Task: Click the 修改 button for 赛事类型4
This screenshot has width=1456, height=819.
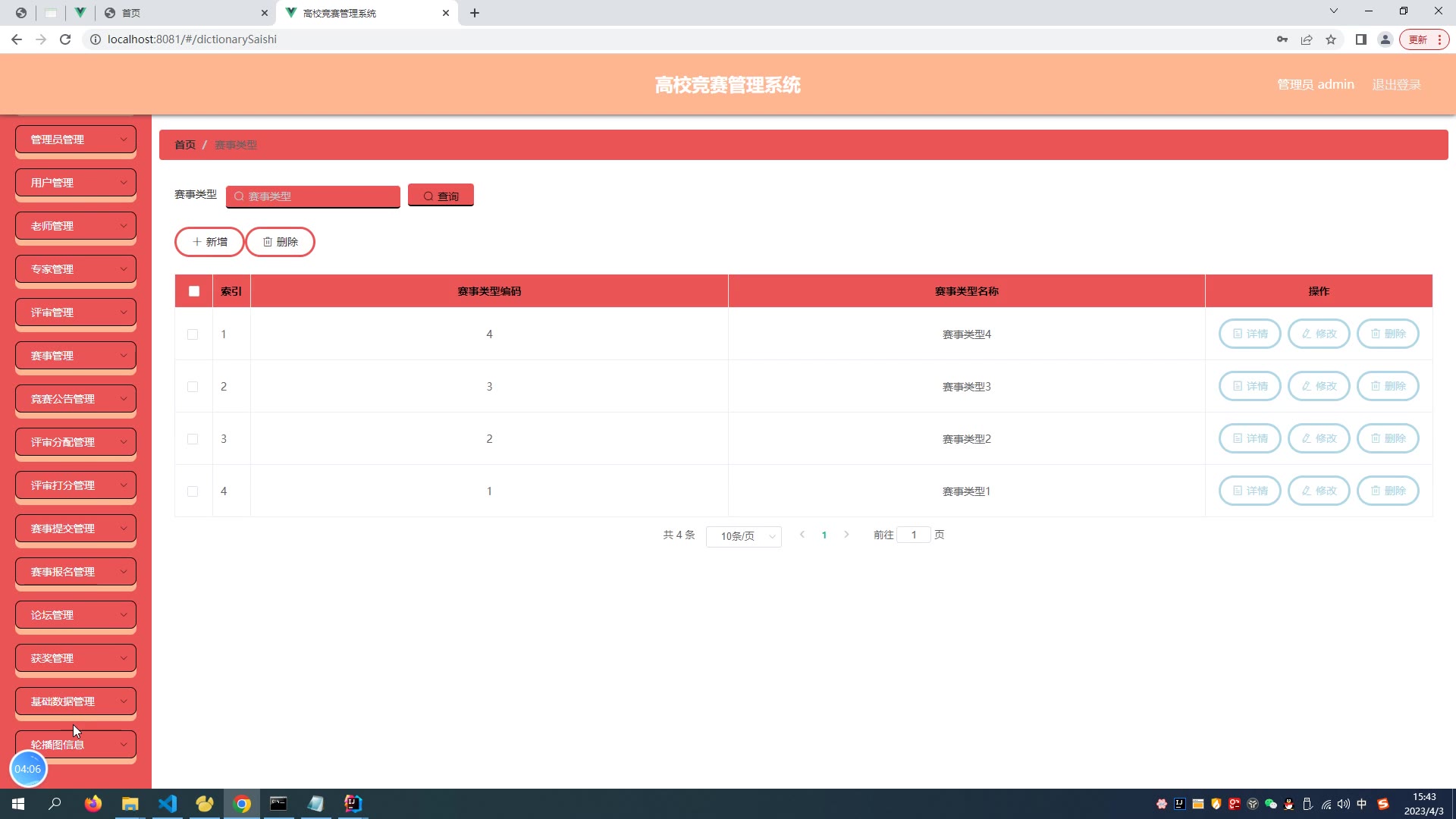Action: [1319, 334]
